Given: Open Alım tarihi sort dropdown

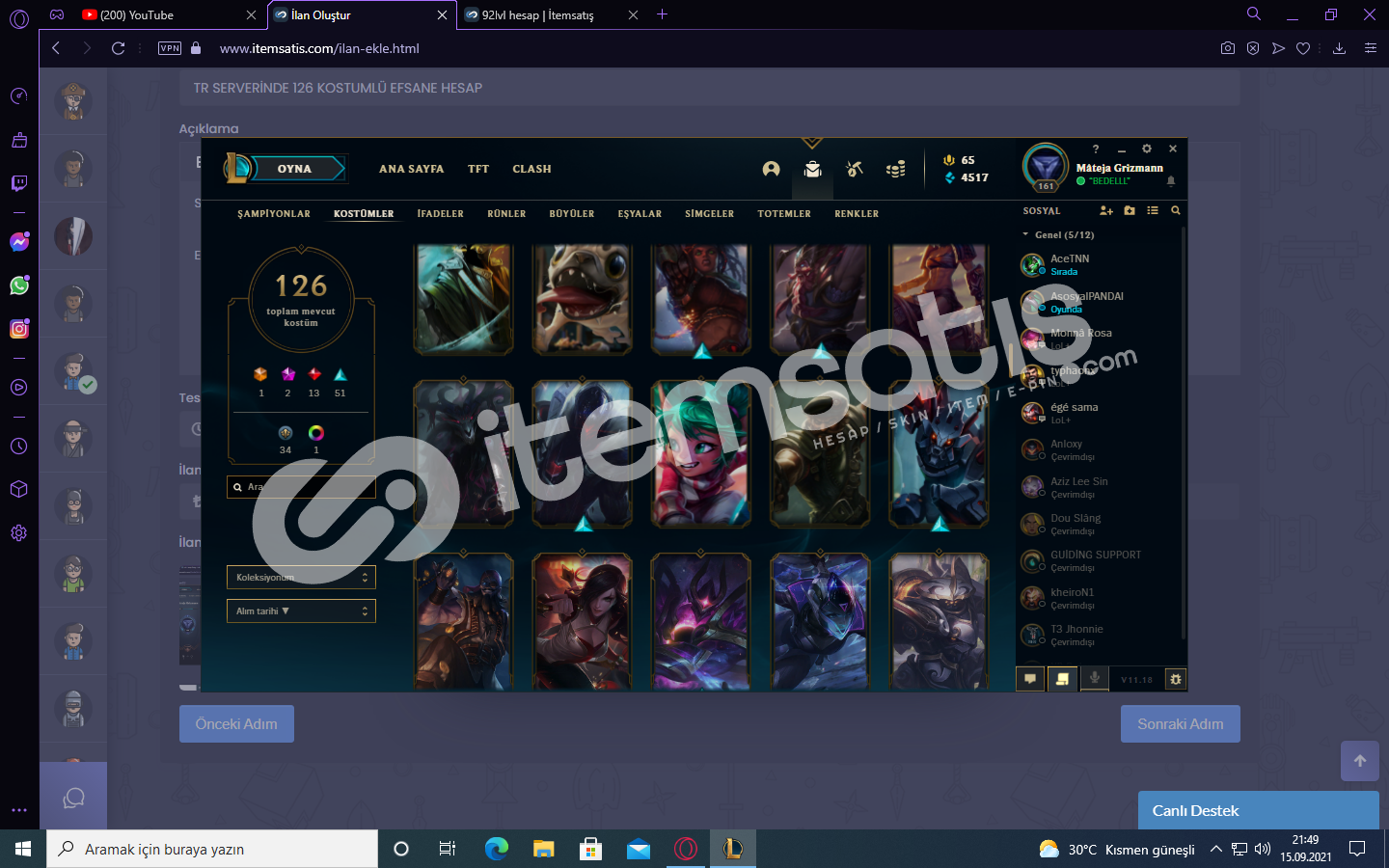Looking at the screenshot, I should (x=301, y=610).
